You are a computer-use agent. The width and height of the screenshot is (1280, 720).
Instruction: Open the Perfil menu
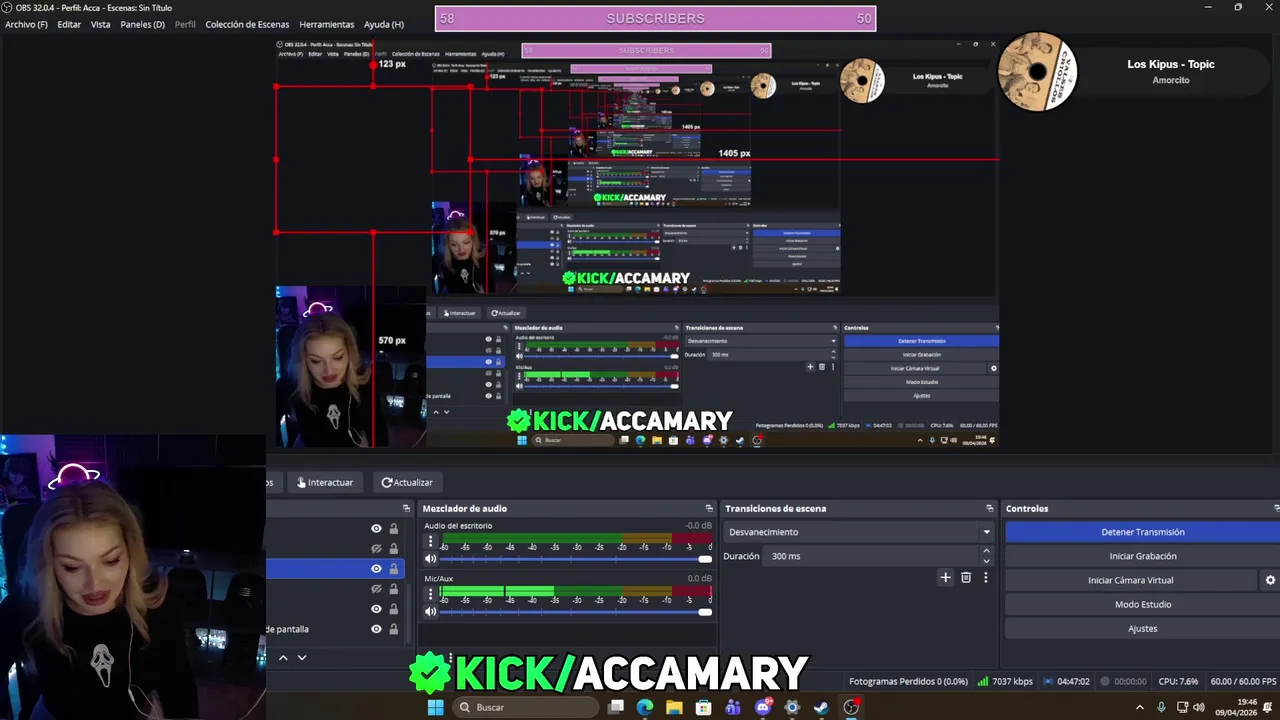(x=185, y=24)
